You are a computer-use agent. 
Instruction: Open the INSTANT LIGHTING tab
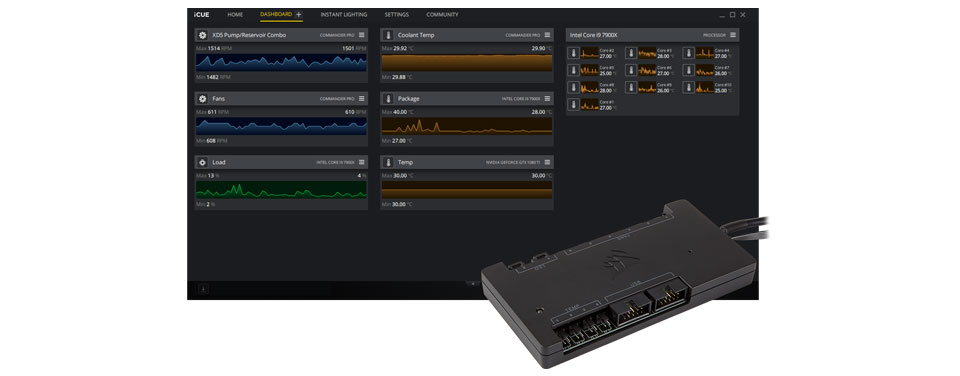pyautogui.click(x=344, y=15)
